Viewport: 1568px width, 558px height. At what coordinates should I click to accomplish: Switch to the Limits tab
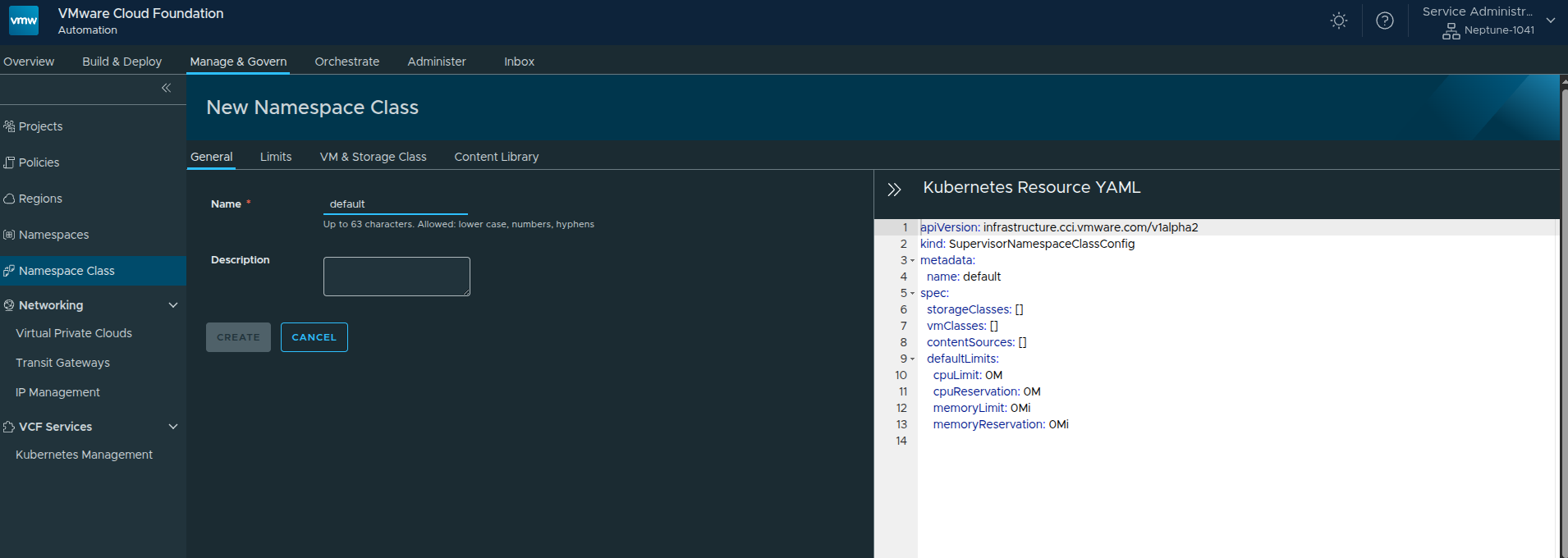(276, 157)
